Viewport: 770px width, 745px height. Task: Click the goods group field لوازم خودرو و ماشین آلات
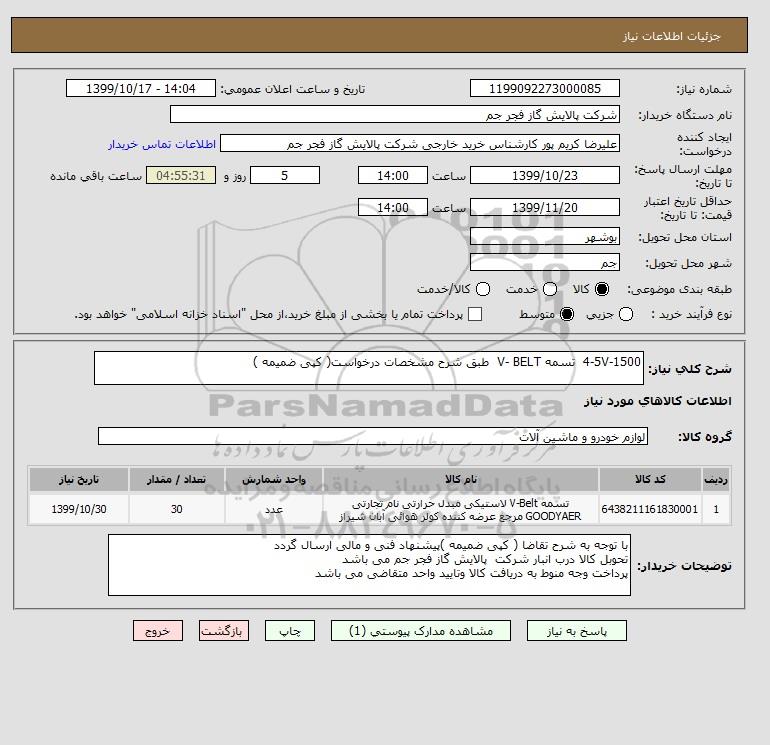[373, 436]
